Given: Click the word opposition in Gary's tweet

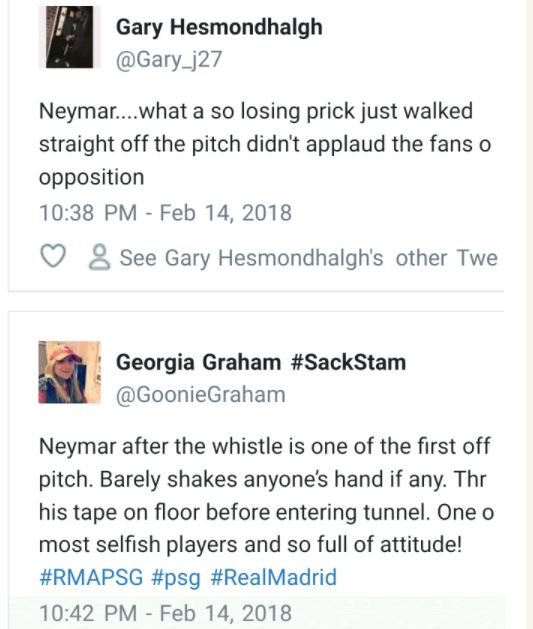Looking at the screenshot, I should (91, 178).
